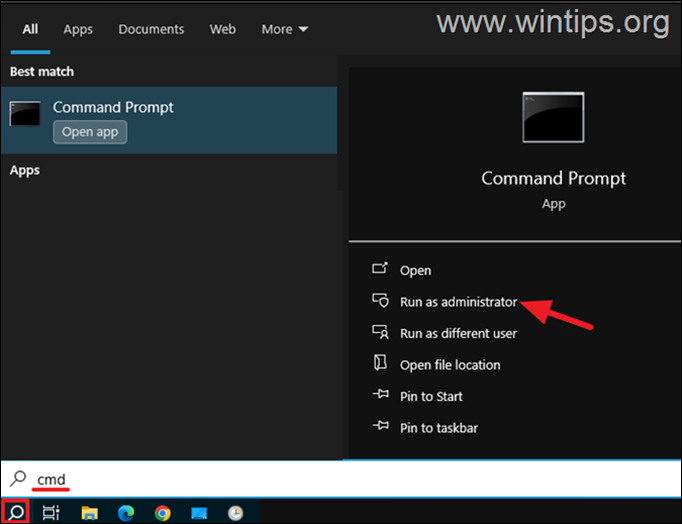Choose Pin to Start
Screen dimensions: 682x524
[x=431, y=396]
